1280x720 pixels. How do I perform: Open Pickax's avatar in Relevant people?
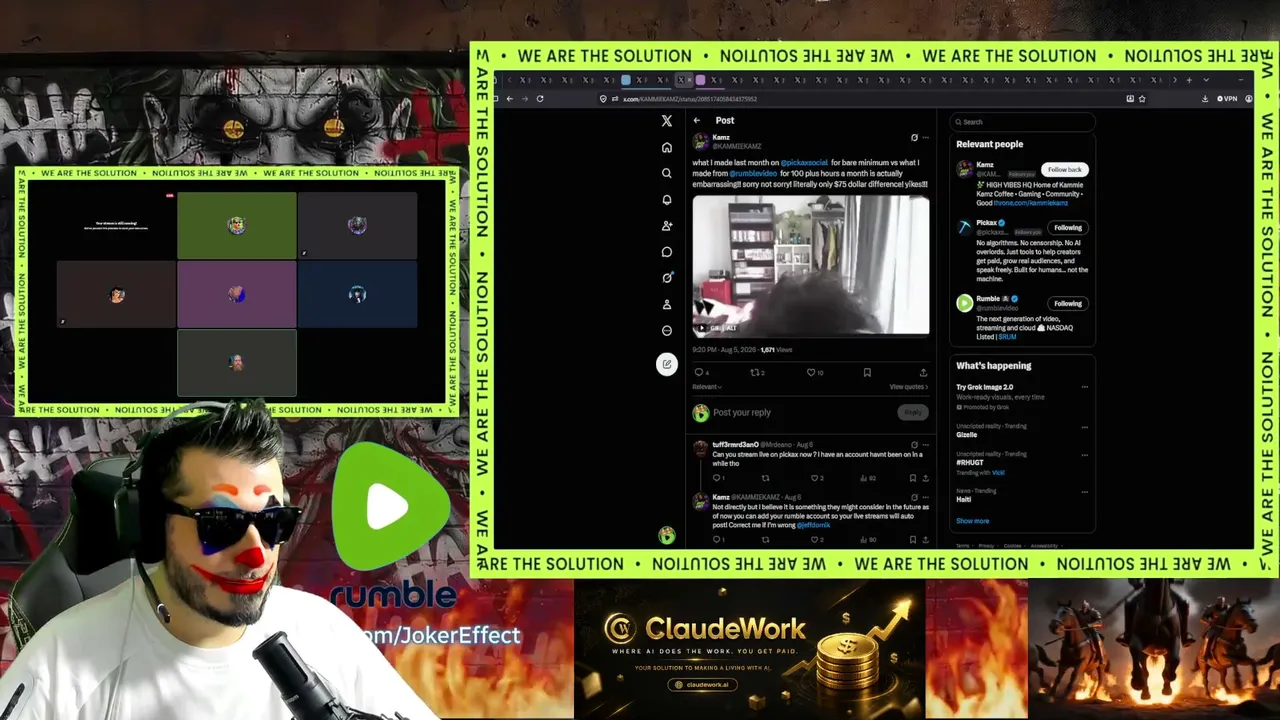pyautogui.click(x=964, y=227)
